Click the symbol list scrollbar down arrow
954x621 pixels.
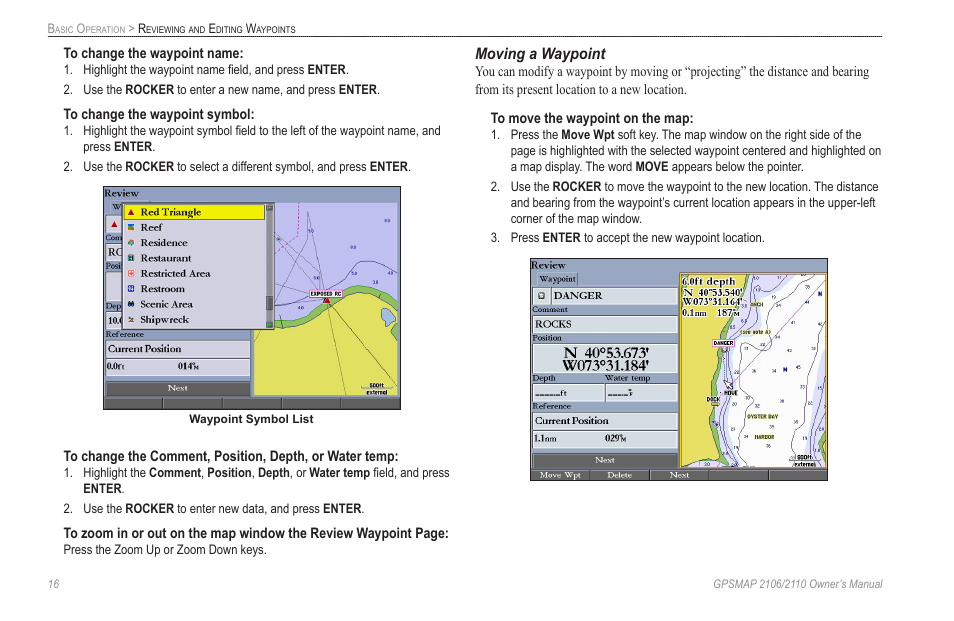pyautogui.click(x=270, y=325)
